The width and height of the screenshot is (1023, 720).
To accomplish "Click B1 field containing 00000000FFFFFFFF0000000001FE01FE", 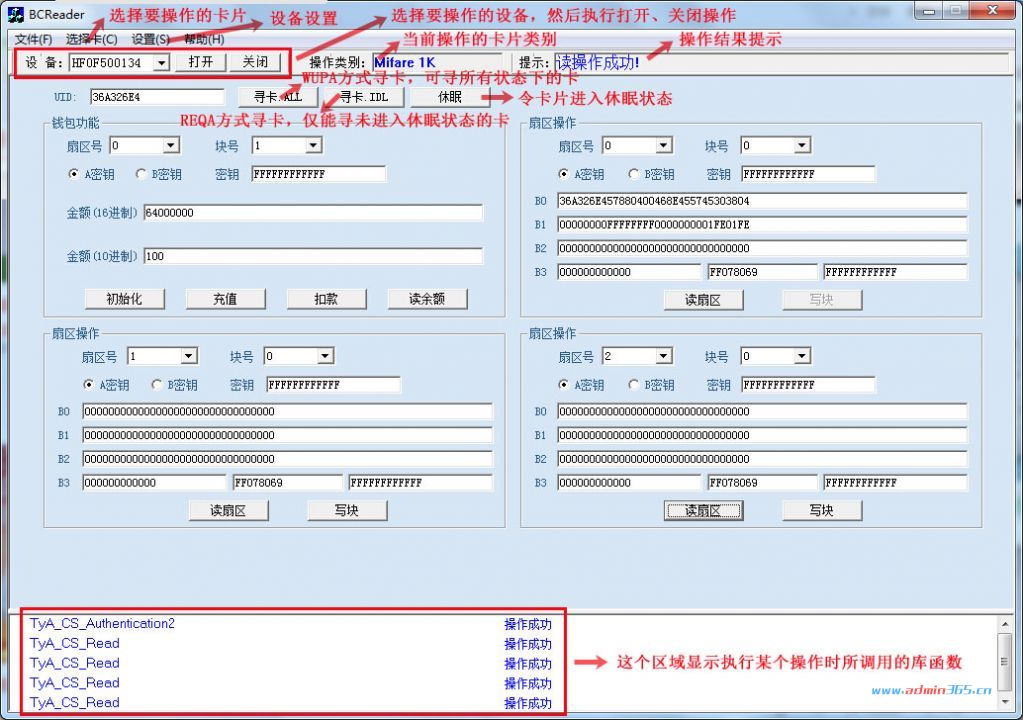I will tap(762, 224).
